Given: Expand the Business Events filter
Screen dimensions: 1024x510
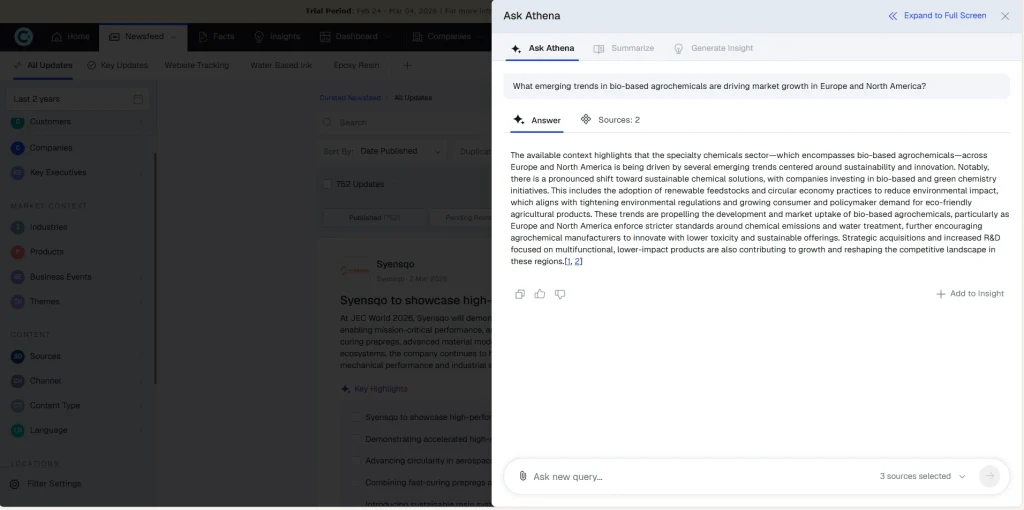Looking at the screenshot, I should pos(77,277).
